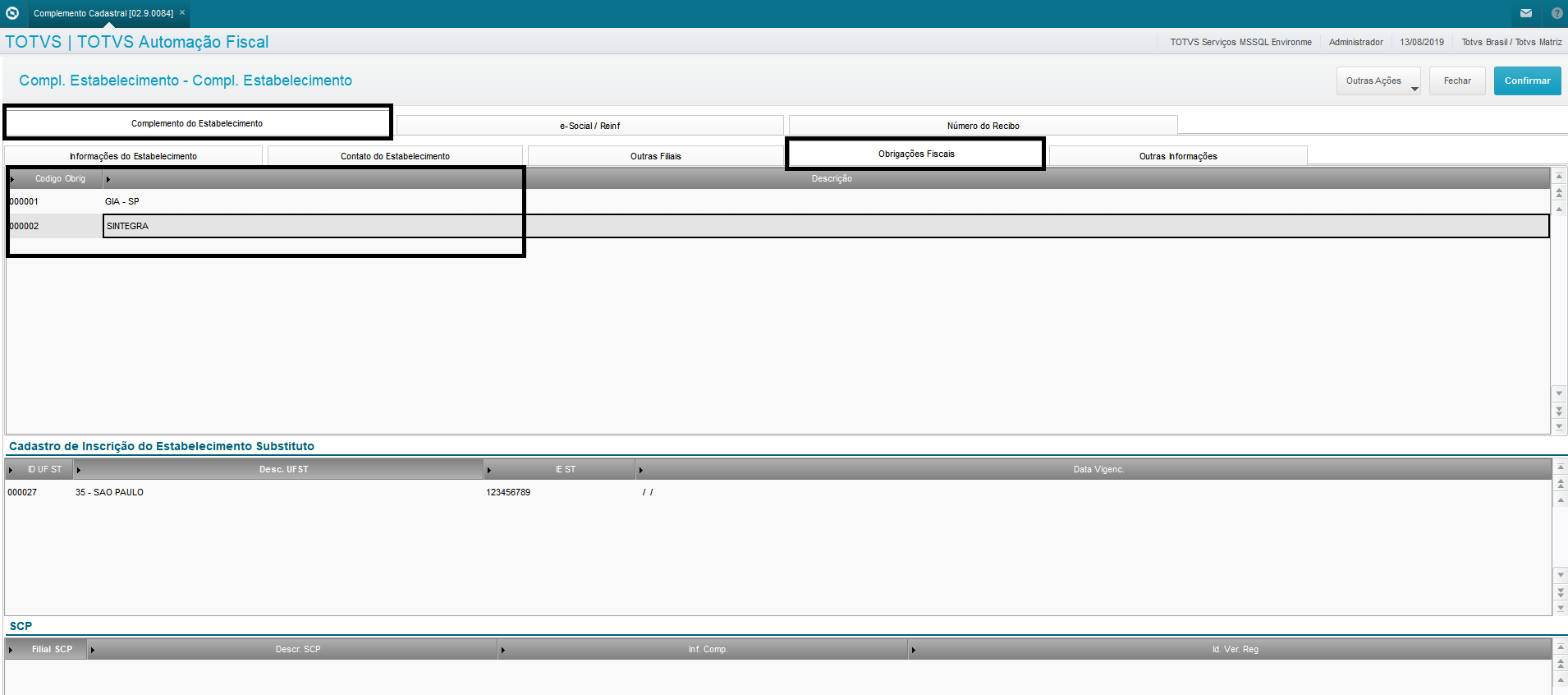Image resolution: width=1568 pixels, height=695 pixels.
Task: Select the IE ST value 123456789
Action: 560,492
